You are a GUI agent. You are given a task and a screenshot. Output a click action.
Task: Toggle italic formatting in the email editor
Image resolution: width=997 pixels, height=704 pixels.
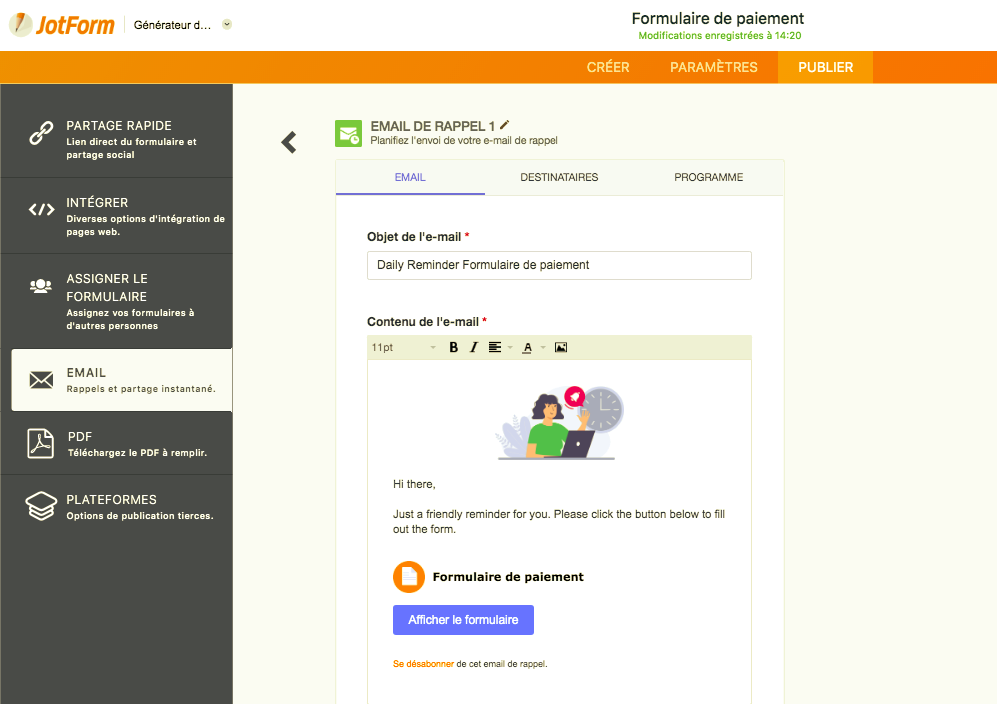tap(473, 347)
